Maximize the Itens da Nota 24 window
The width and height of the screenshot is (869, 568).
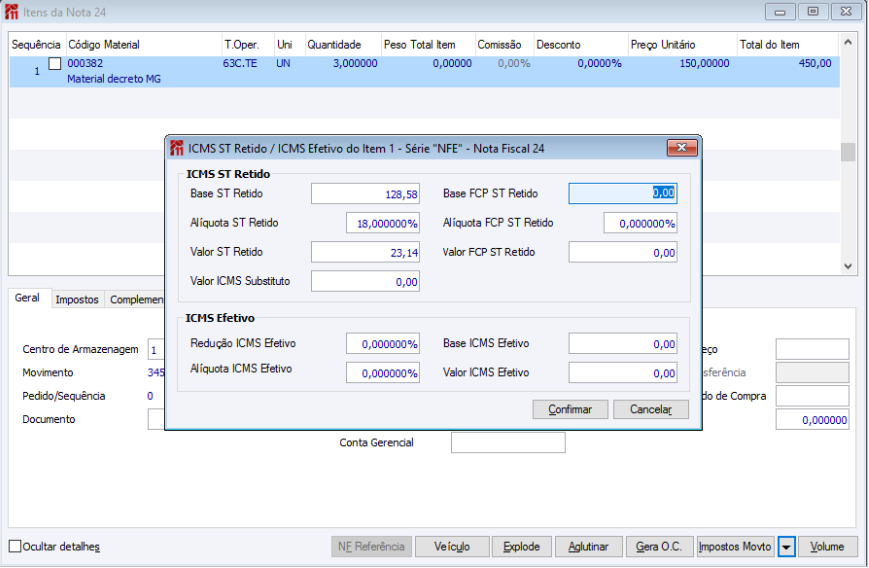point(812,12)
